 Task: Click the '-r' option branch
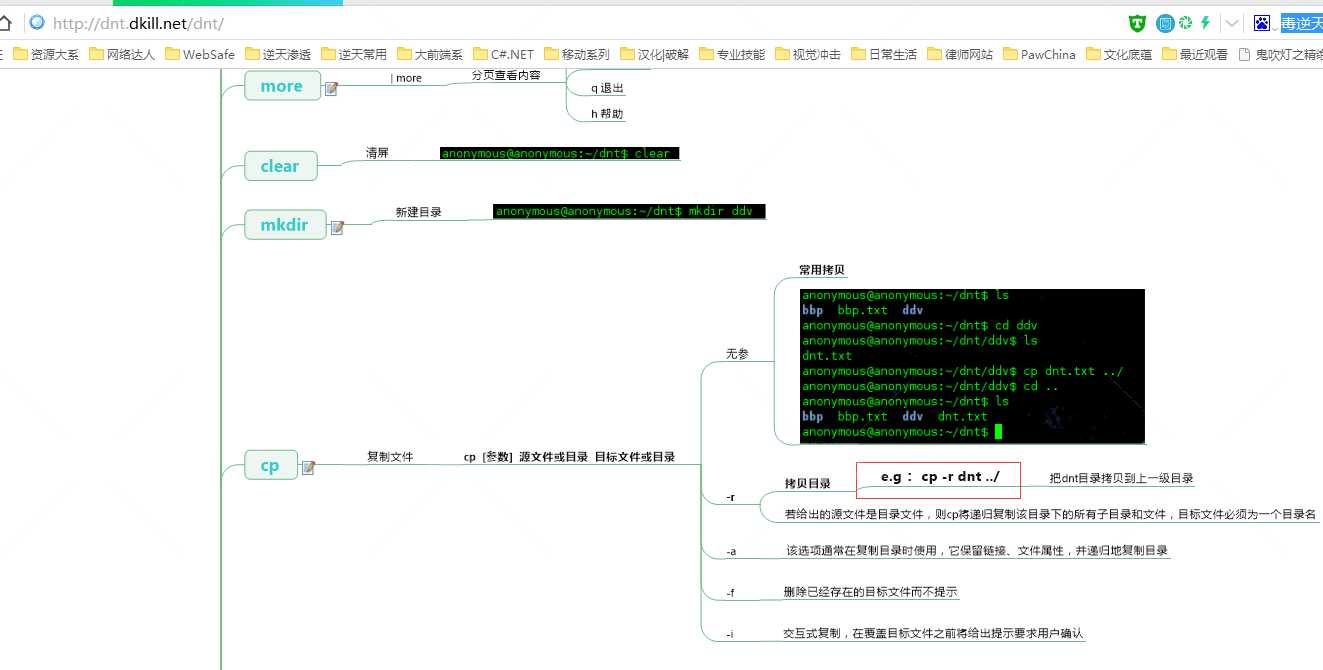pos(731,497)
